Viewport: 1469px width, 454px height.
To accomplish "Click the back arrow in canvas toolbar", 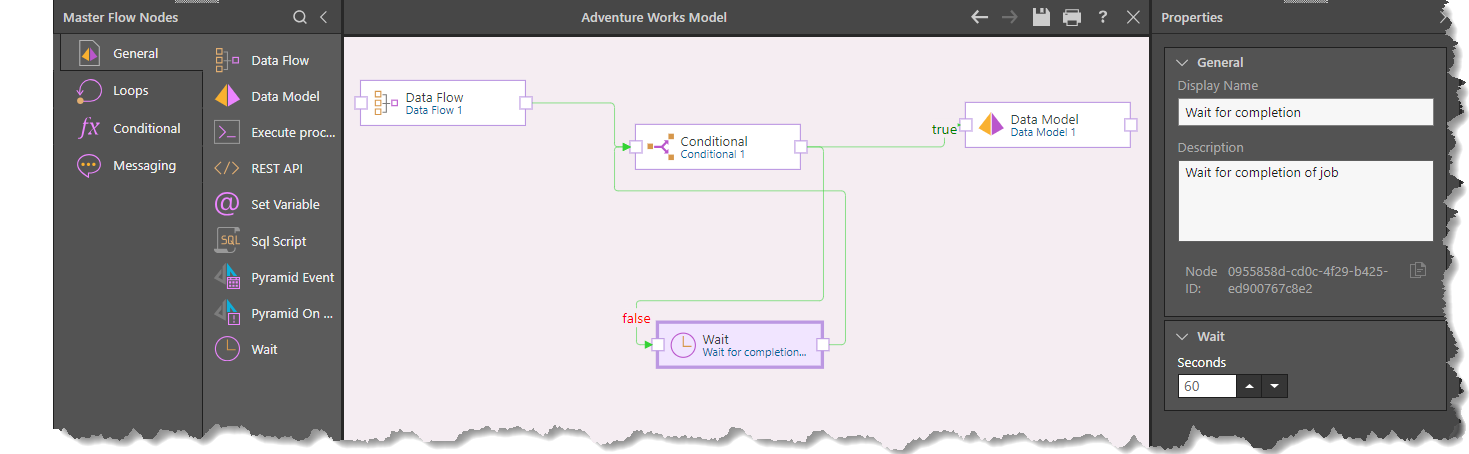I will [980, 17].
